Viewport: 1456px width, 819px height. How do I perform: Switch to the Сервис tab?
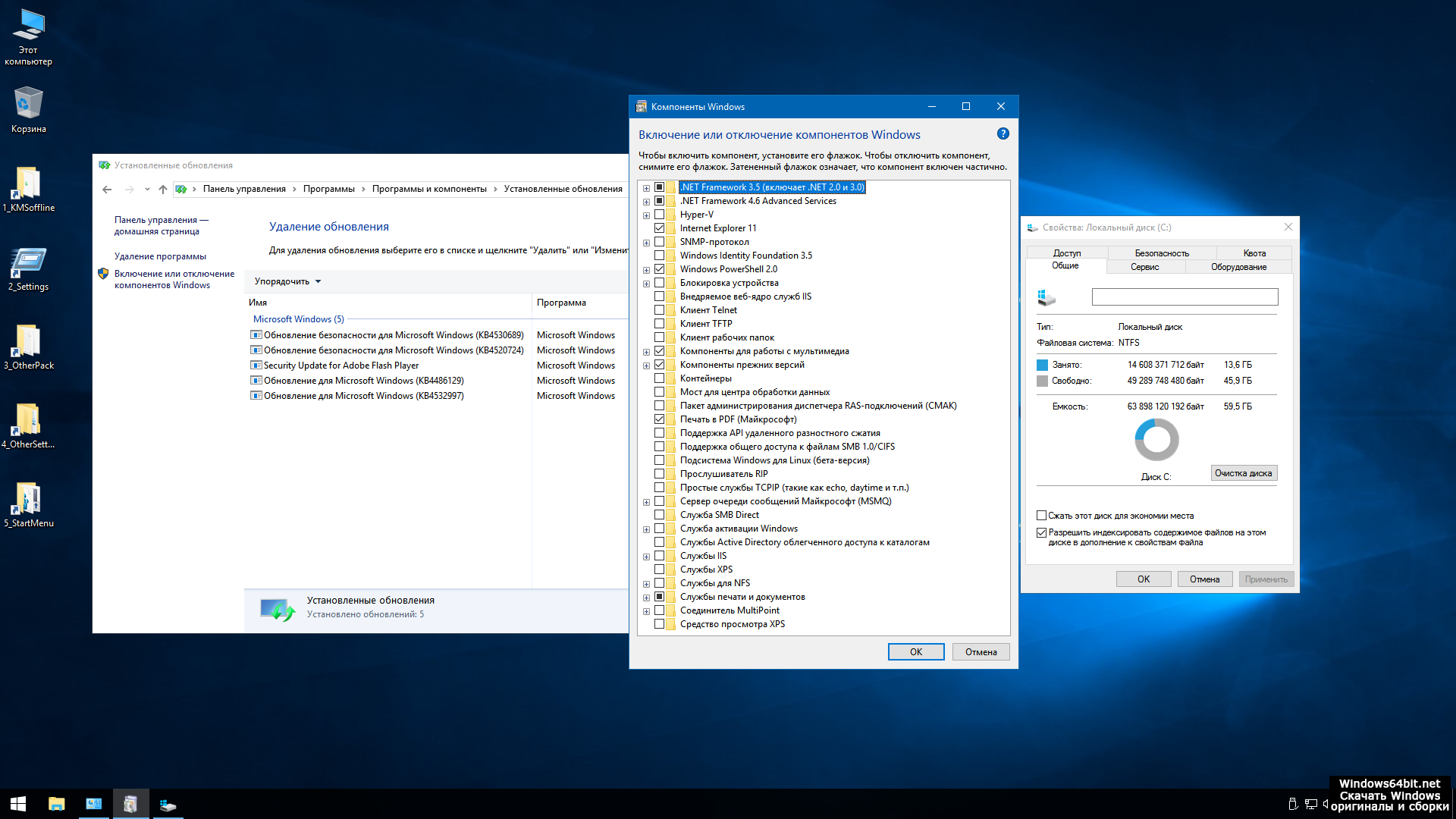click(1144, 267)
